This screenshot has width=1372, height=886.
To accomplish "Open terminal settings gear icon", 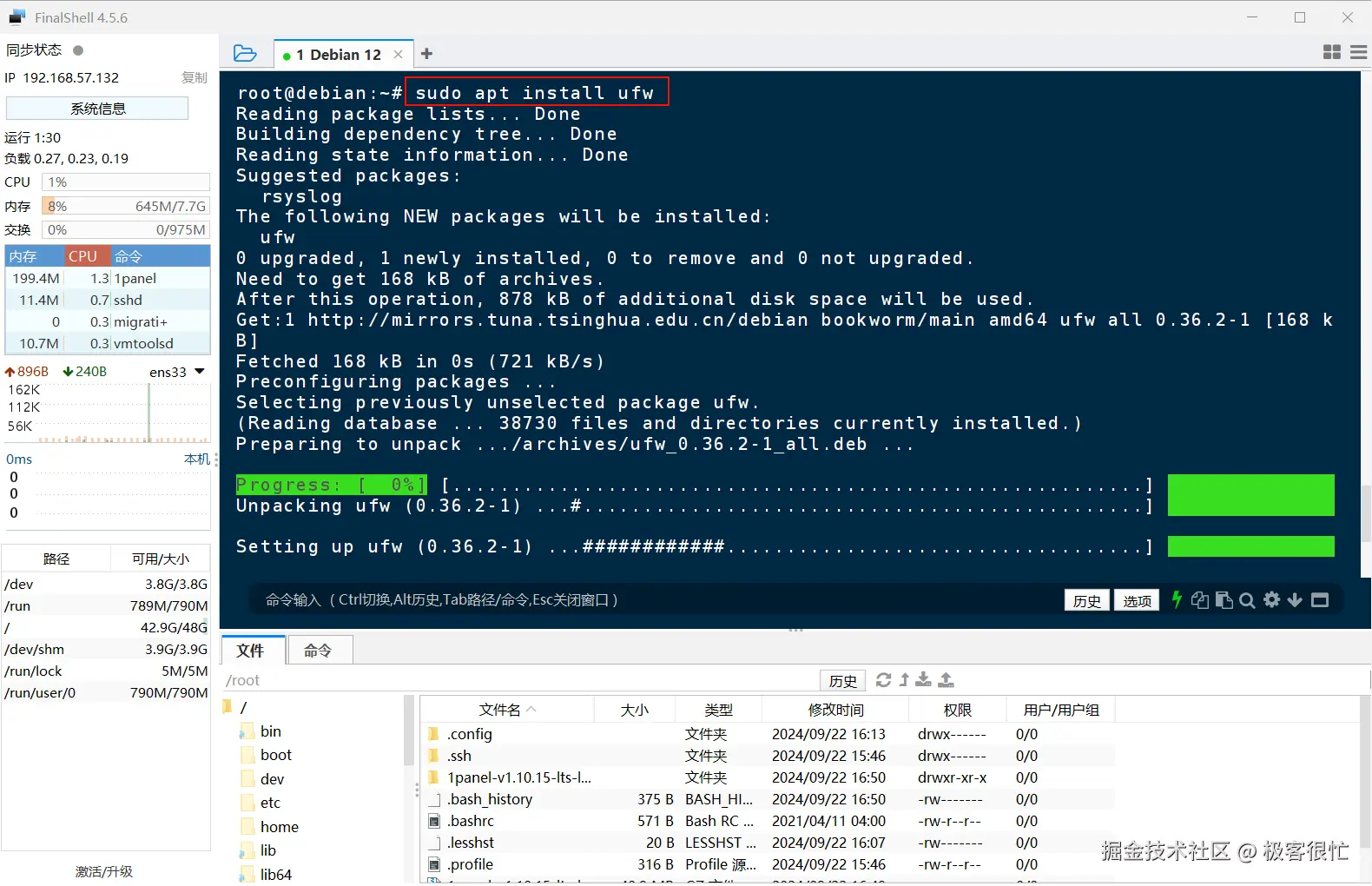I will [x=1271, y=599].
